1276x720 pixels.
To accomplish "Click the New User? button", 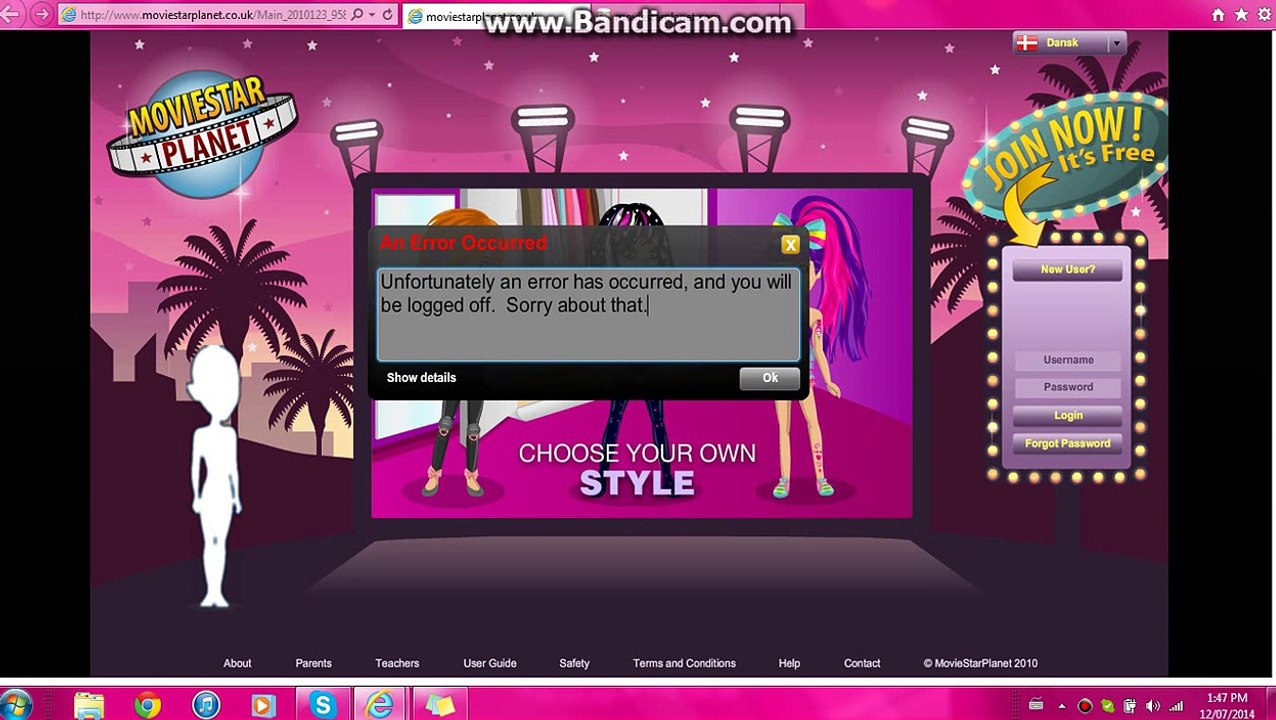I will tap(1067, 270).
